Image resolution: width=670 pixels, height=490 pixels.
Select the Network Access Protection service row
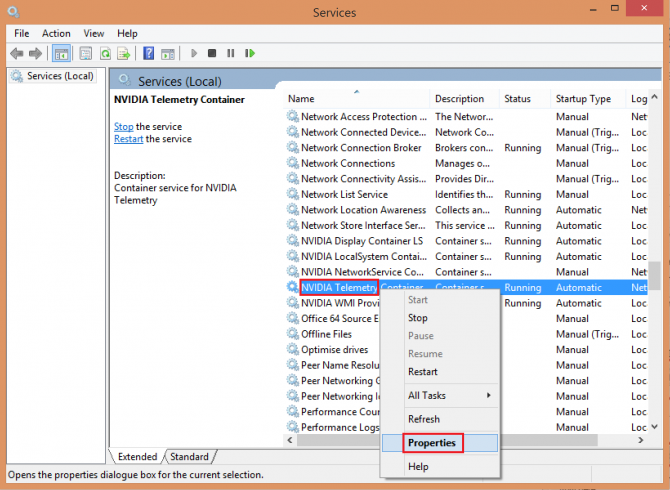tap(466, 117)
